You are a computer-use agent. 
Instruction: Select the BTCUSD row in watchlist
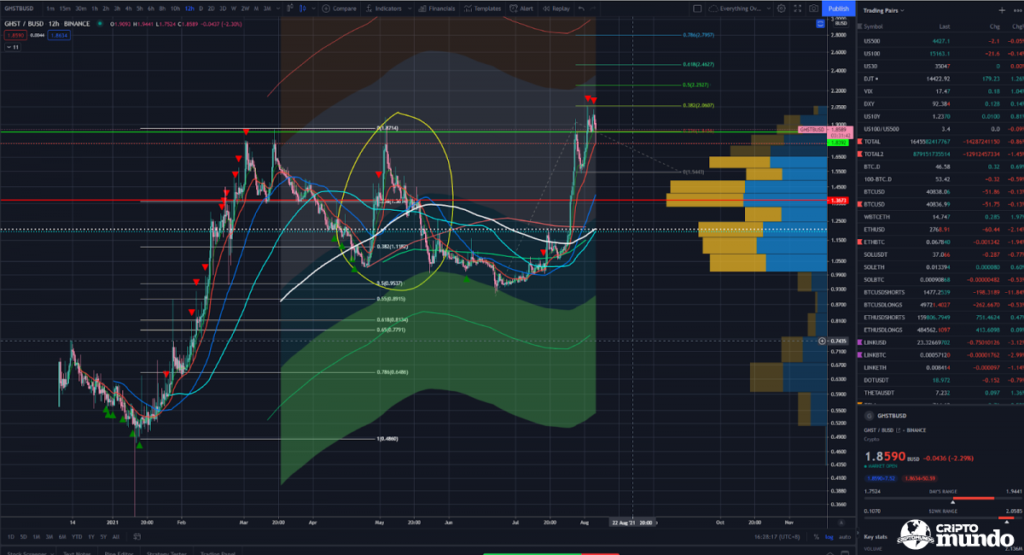click(x=880, y=189)
